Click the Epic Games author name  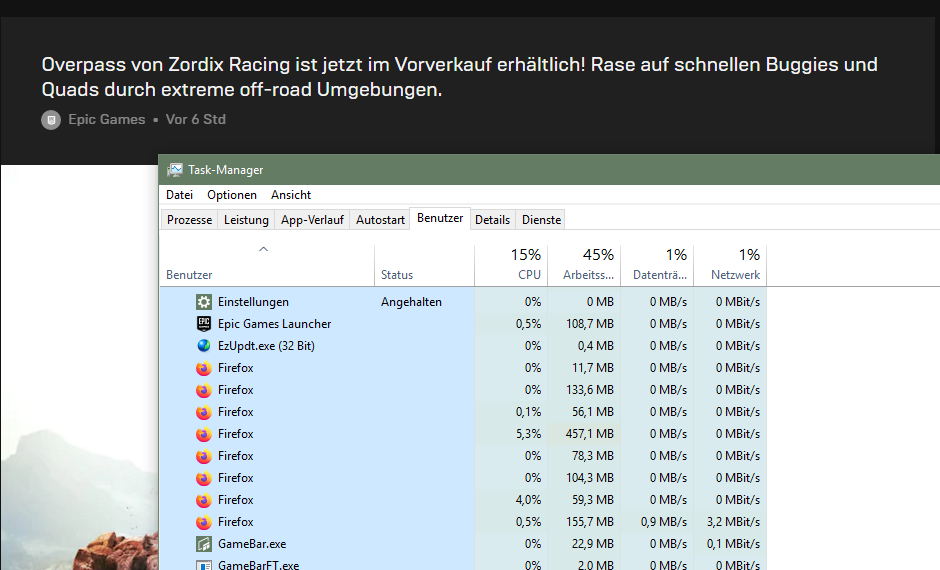coord(107,120)
